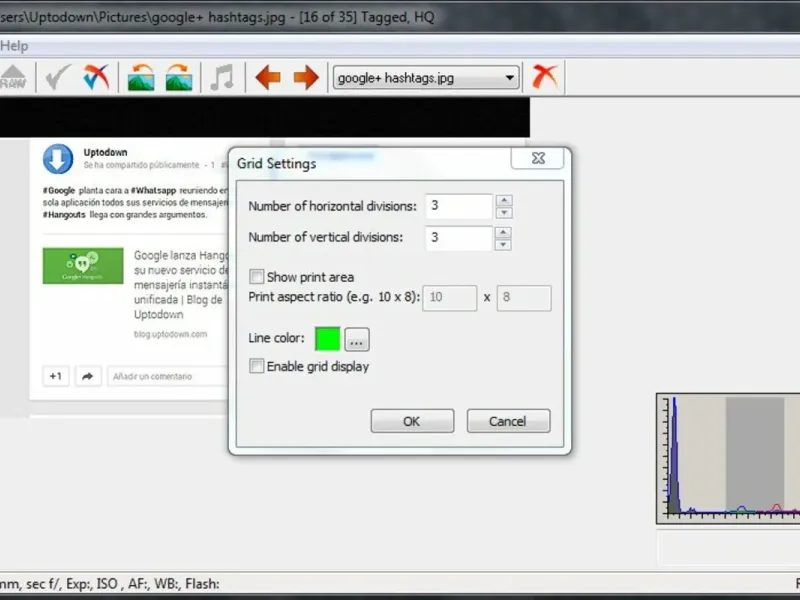The height and width of the screenshot is (600, 800).
Task: Increase number of vertical divisions
Action: 503,232
